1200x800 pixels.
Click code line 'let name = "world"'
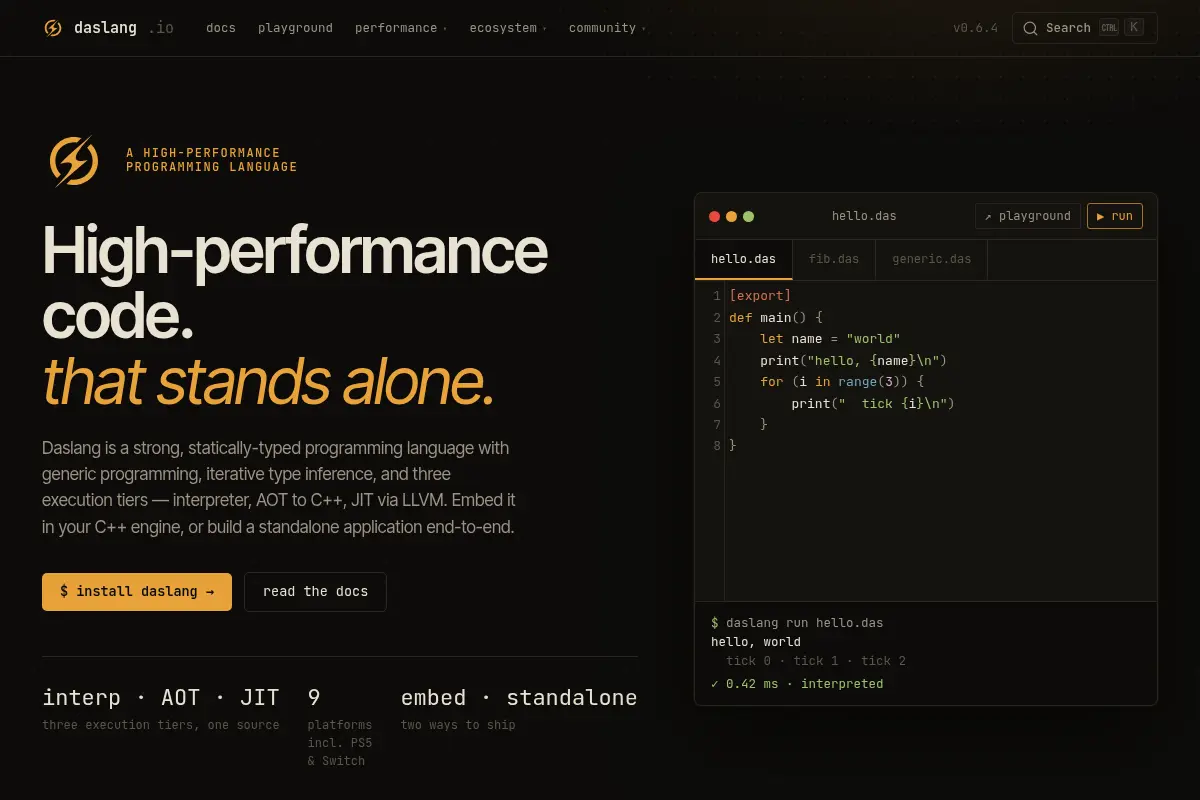(830, 339)
